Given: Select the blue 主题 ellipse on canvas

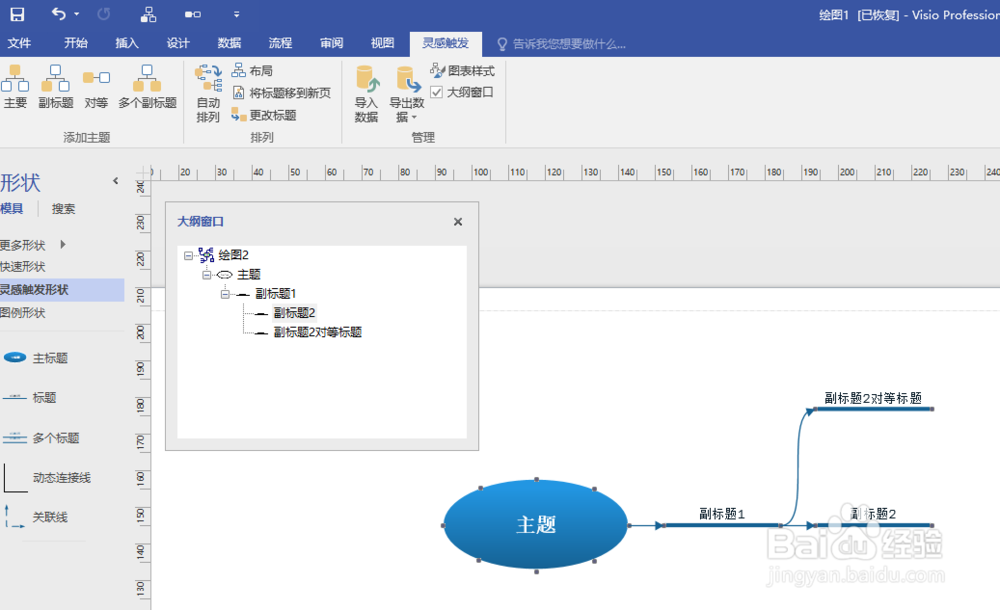Looking at the screenshot, I should (536, 524).
